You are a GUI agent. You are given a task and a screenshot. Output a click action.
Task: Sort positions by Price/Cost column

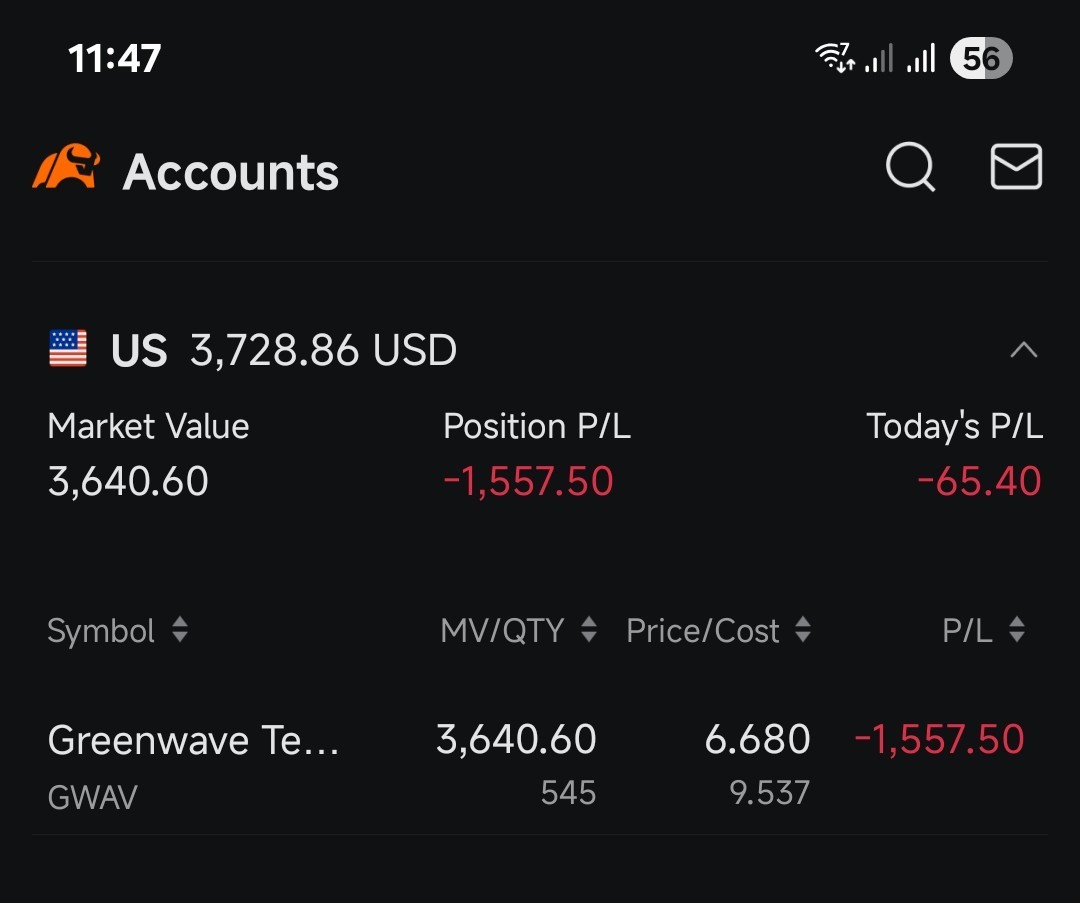718,630
